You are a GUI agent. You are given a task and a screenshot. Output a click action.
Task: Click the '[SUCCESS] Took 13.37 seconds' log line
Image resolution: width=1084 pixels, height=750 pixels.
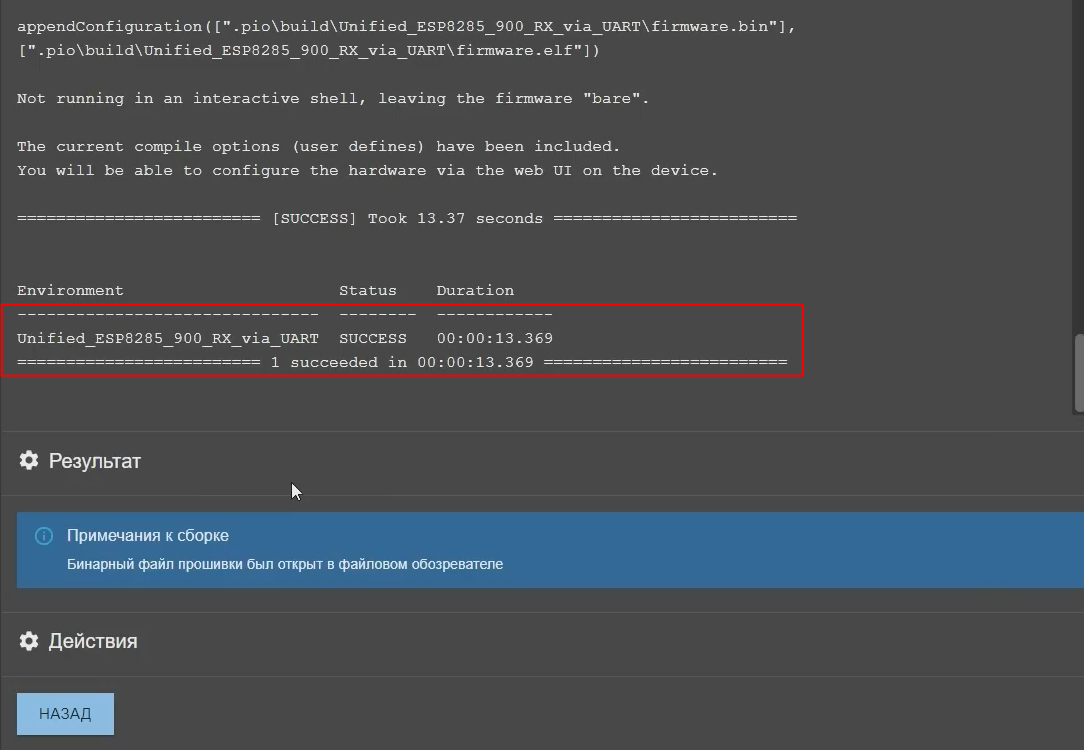coord(407,218)
